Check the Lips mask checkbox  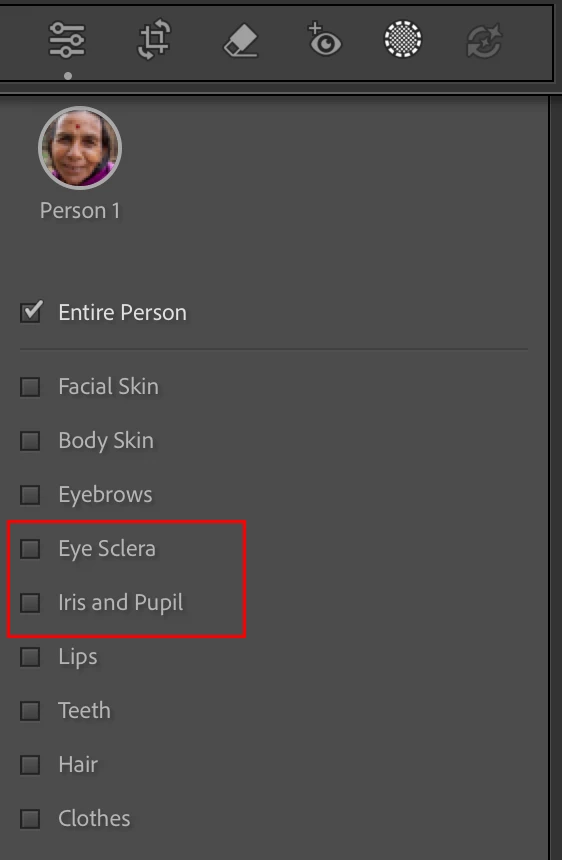tap(30, 657)
